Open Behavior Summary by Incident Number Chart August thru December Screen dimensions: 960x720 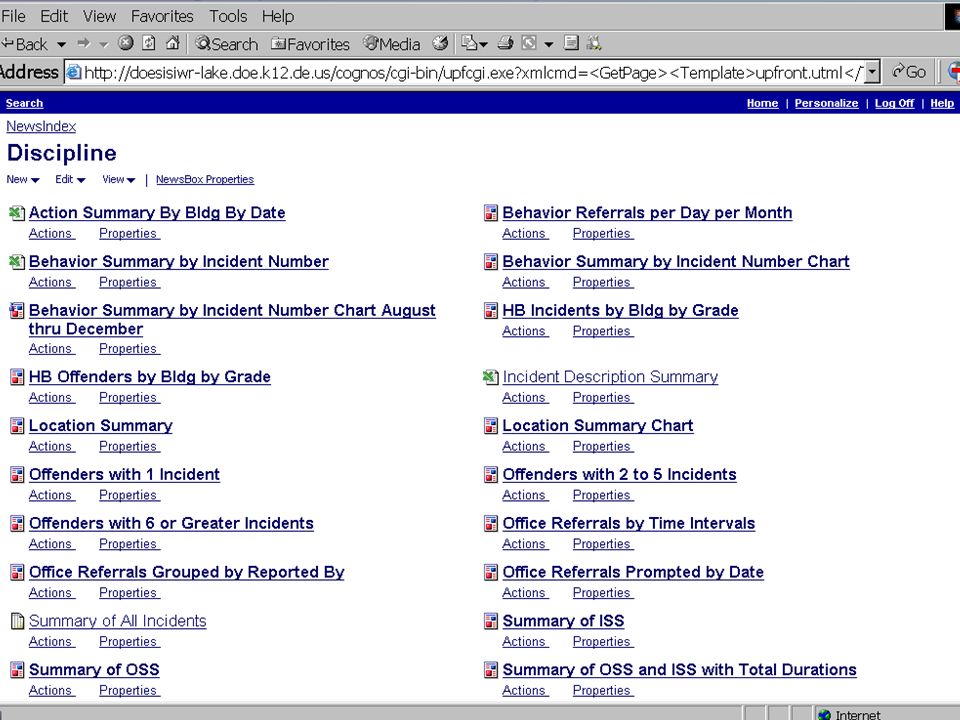coord(232,320)
